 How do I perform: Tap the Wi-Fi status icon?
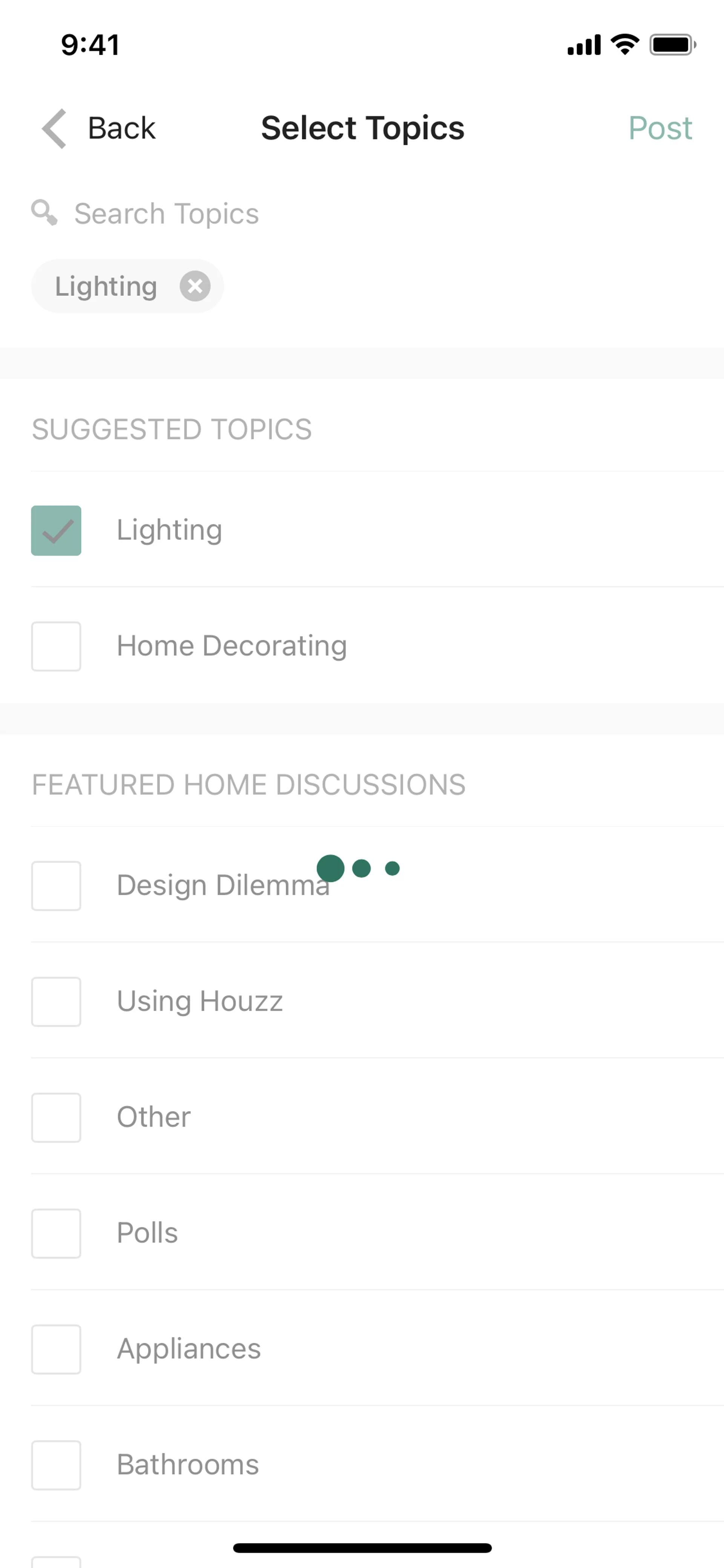point(624,45)
